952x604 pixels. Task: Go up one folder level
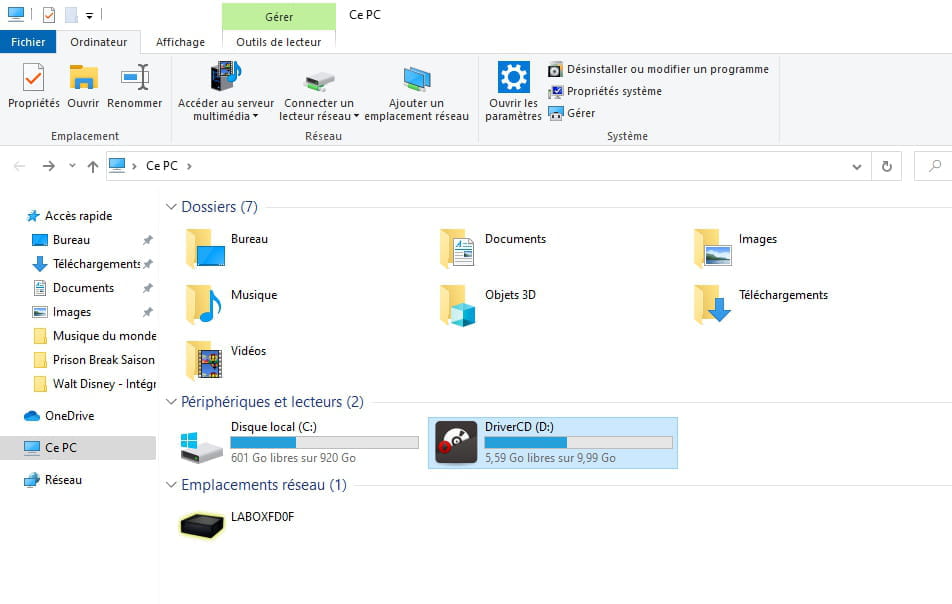(x=92, y=166)
